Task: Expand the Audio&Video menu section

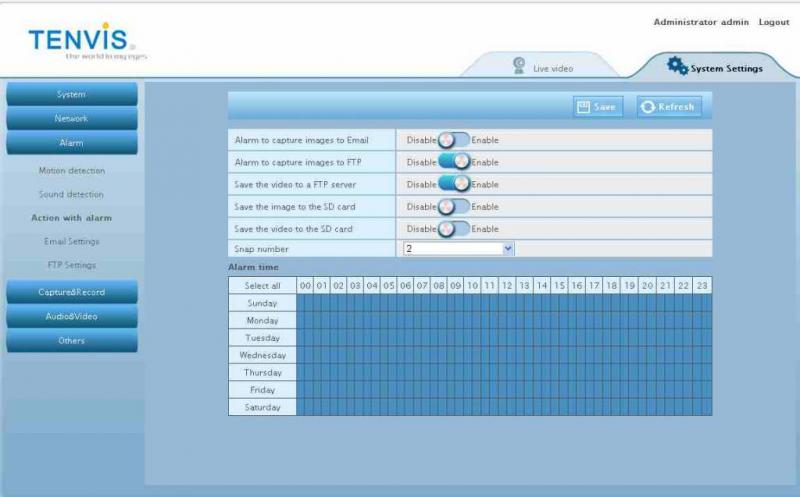Action: [x=72, y=316]
